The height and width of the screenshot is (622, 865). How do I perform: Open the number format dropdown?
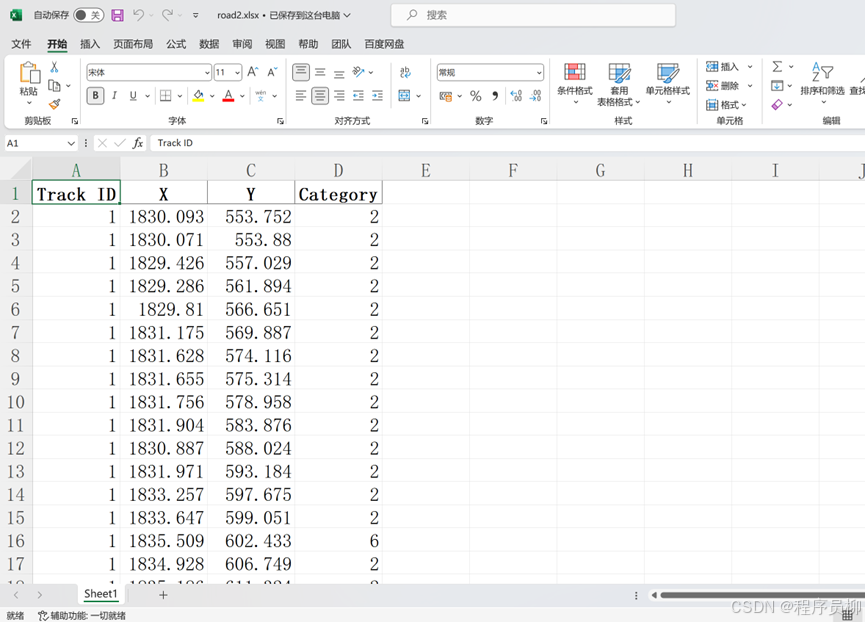coord(539,72)
